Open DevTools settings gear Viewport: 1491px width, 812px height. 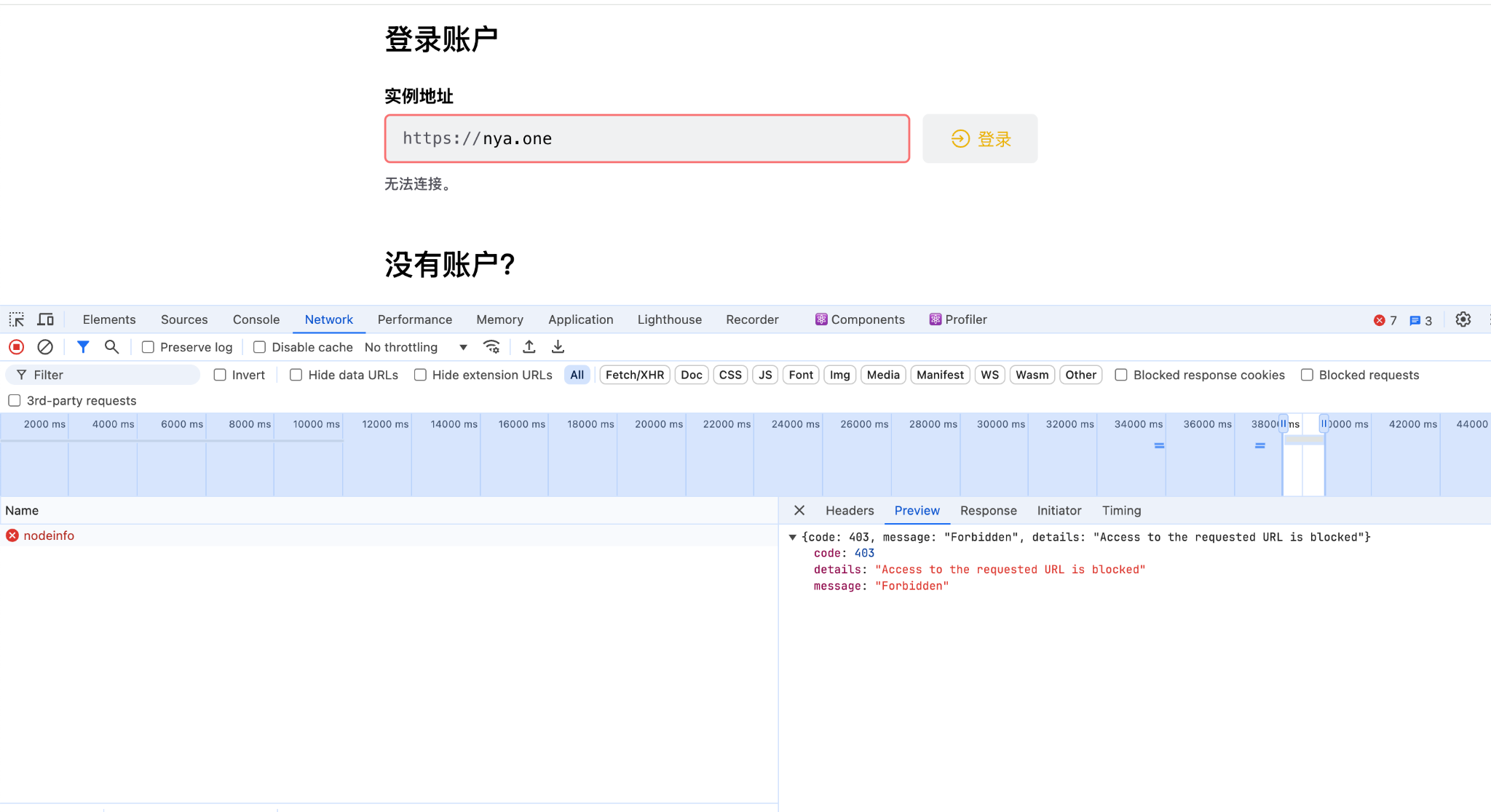[x=1463, y=319]
